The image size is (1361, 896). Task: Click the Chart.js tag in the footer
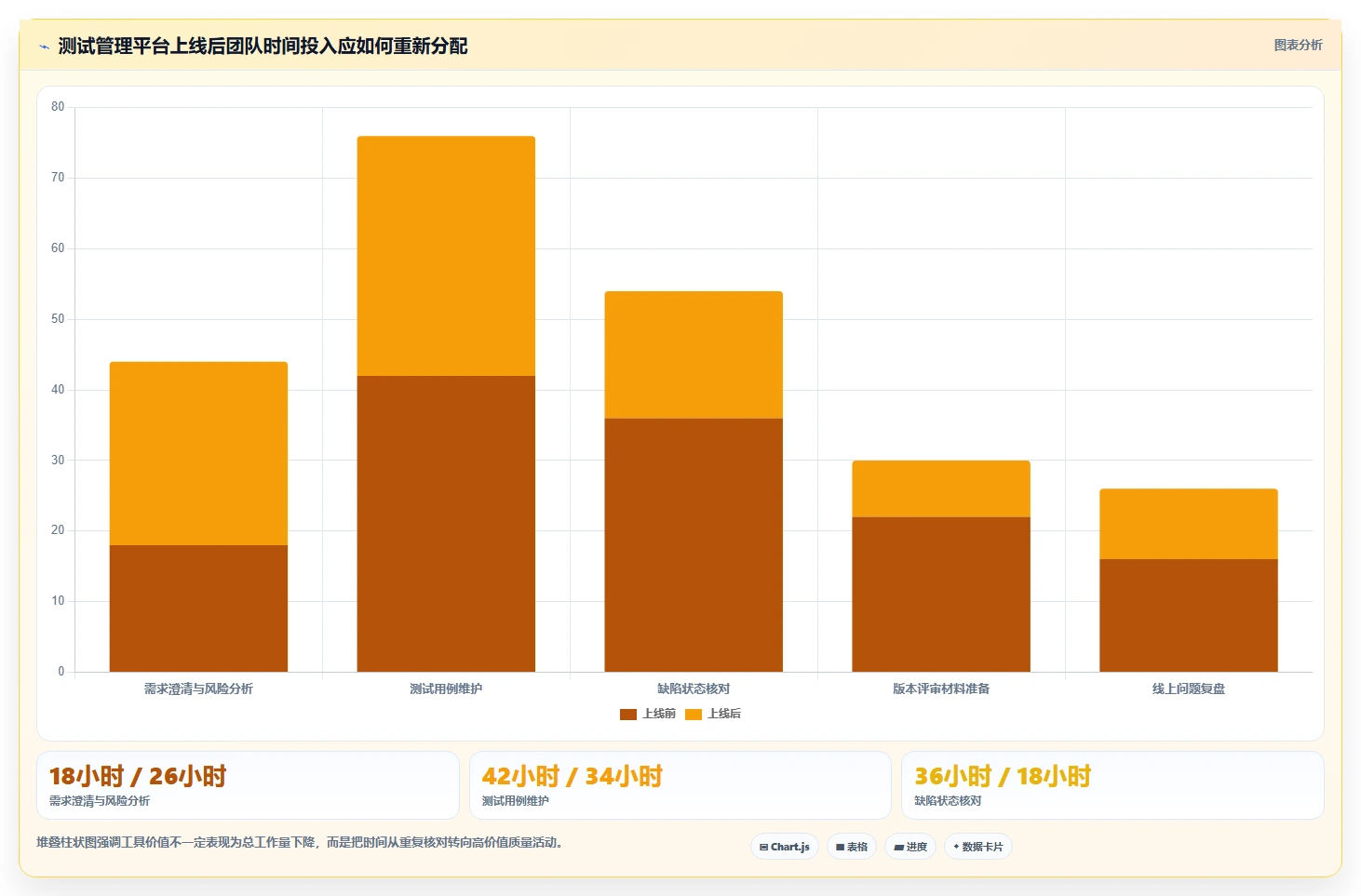pyautogui.click(x=785, y=847)
